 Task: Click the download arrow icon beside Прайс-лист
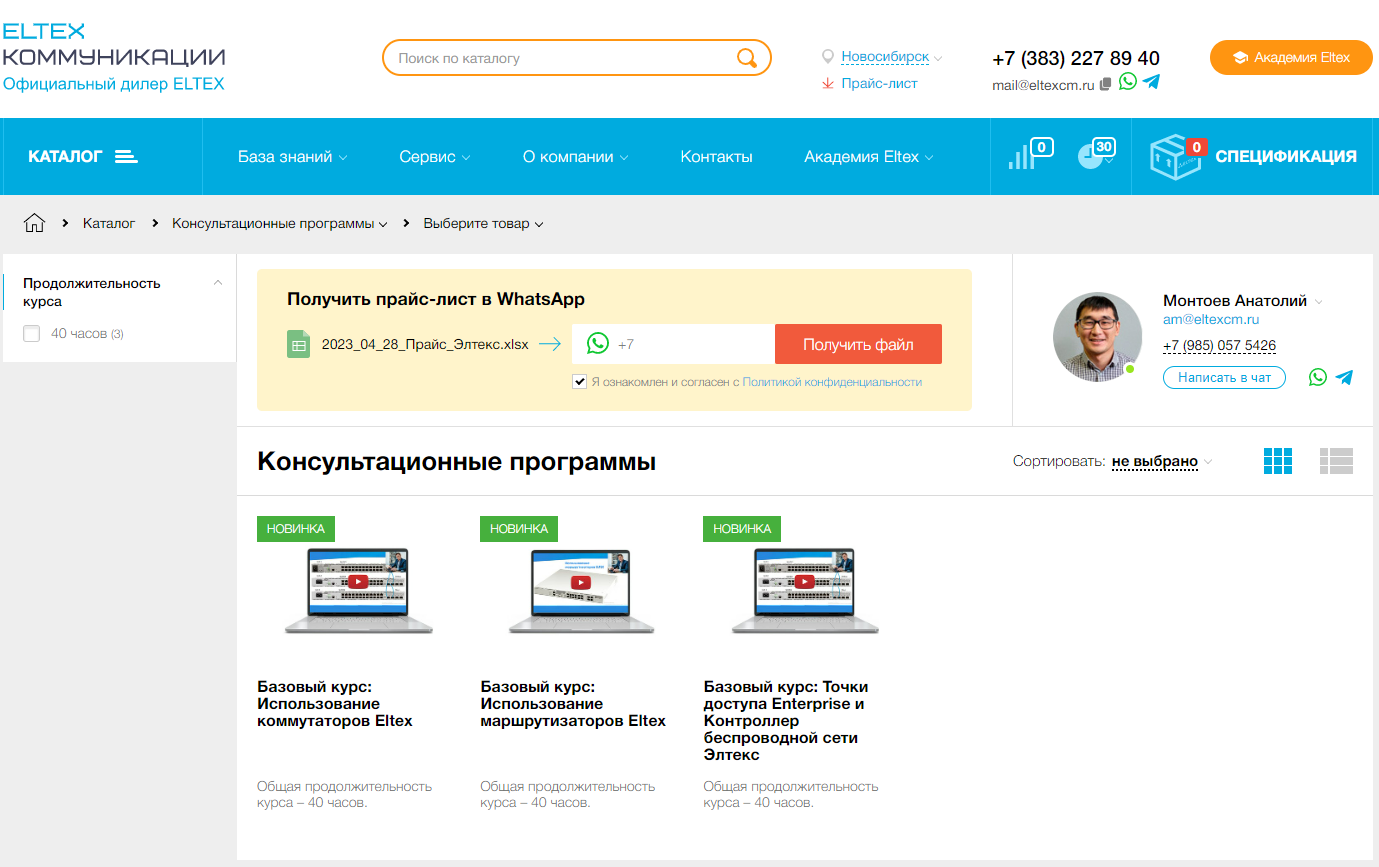tap(828, 84)
